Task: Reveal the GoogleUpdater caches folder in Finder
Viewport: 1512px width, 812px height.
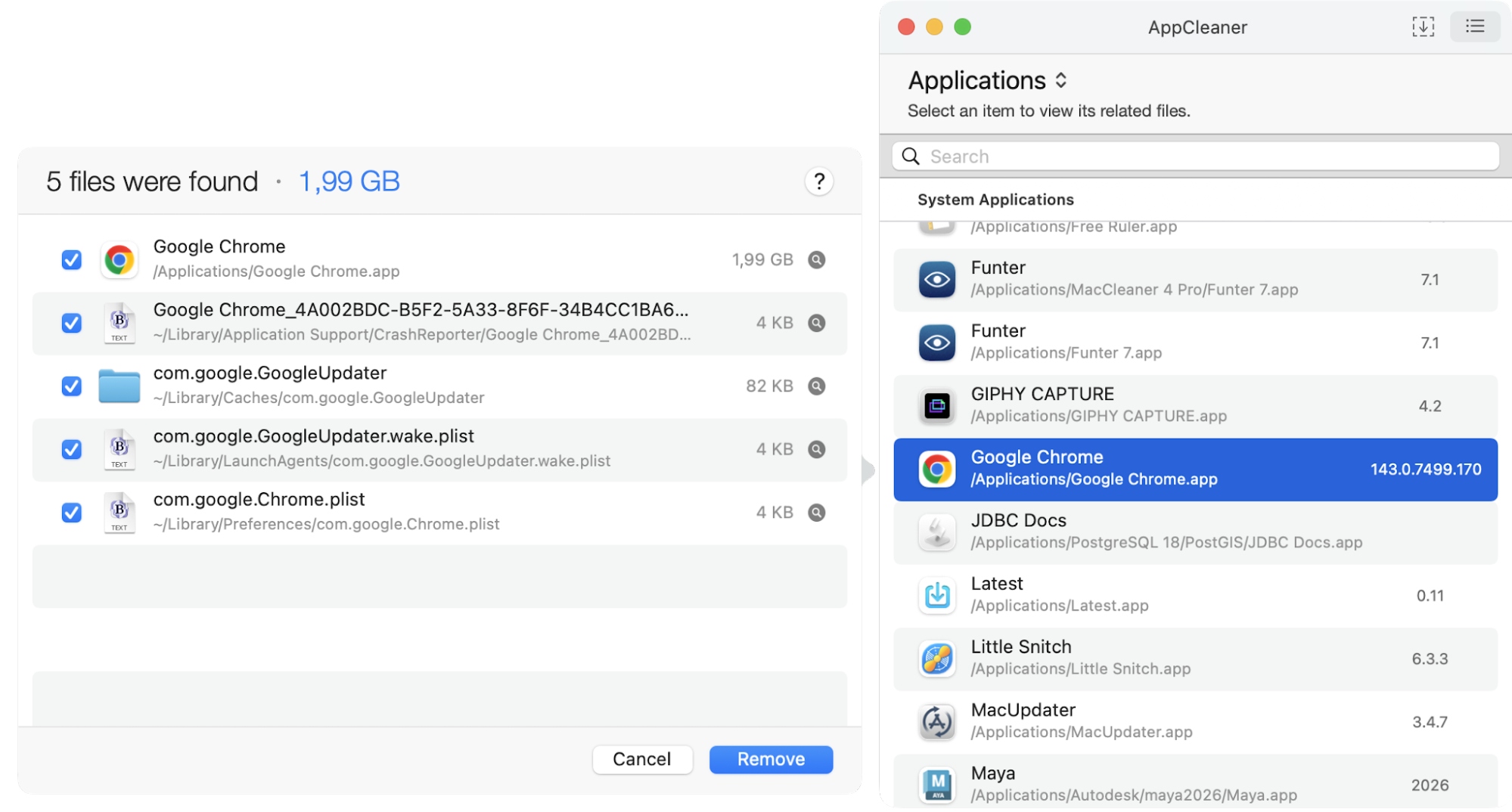Action: tap(816, 386)
